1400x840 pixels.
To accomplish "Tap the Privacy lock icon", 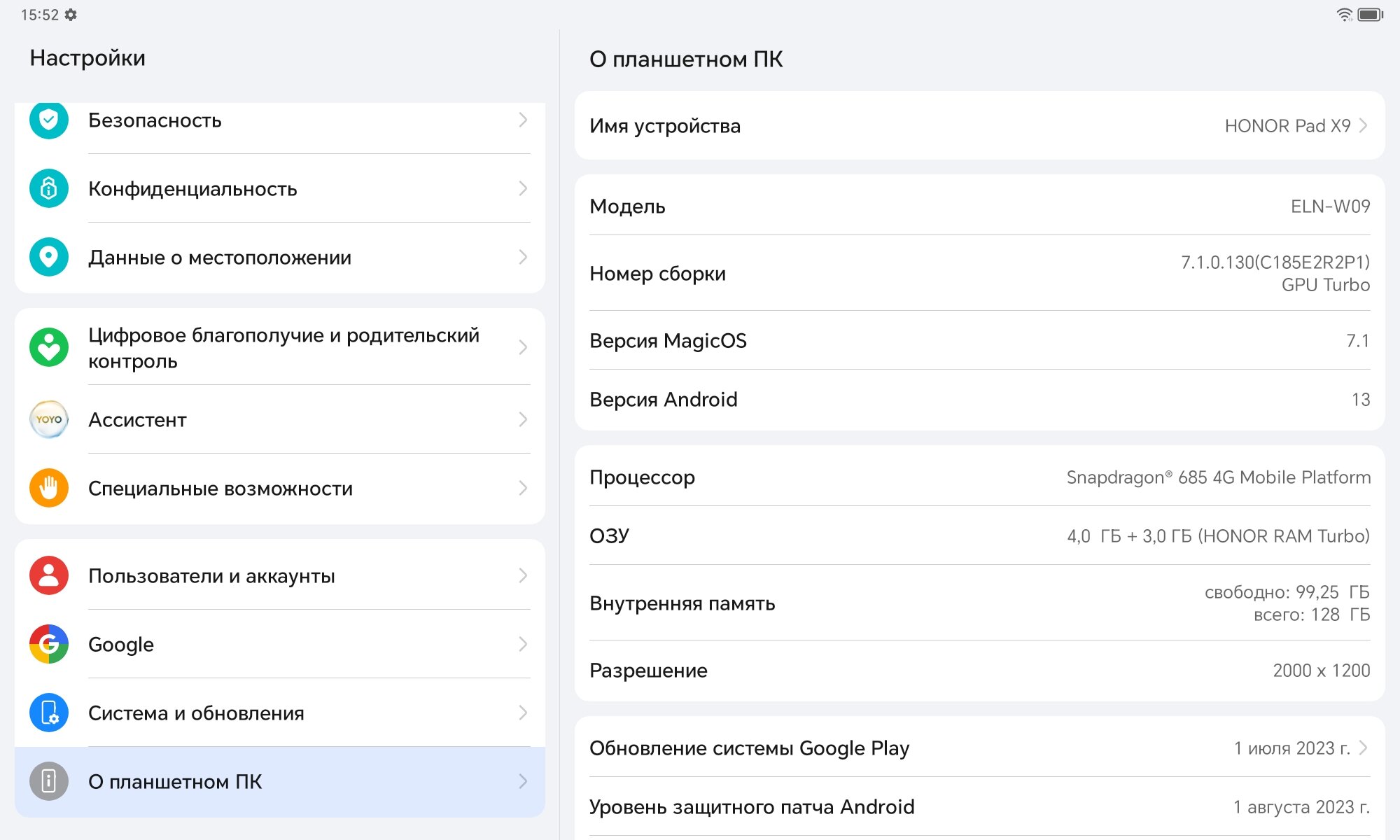I will click(x=49, y=188).
